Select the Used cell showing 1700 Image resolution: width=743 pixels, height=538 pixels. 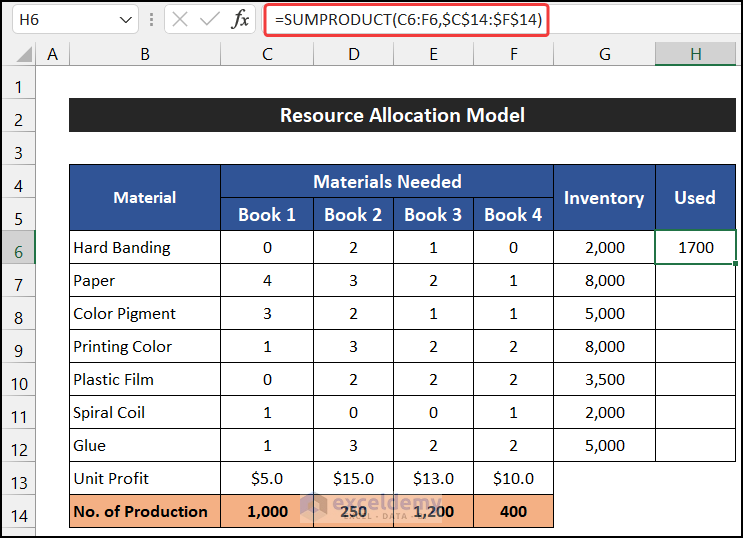click(695, 247)
